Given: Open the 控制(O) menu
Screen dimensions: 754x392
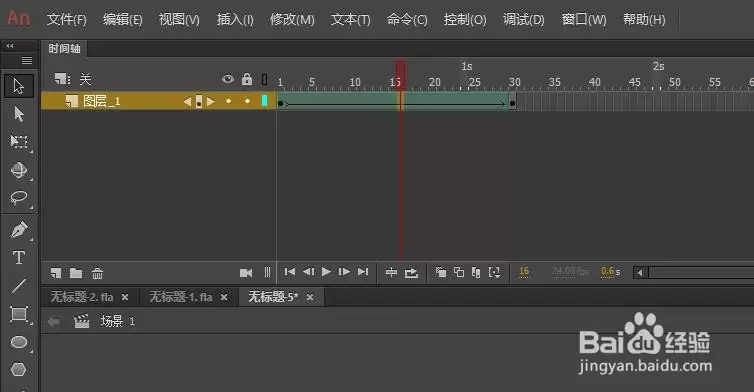Looking at the screenshot, I should pos(465,20).
